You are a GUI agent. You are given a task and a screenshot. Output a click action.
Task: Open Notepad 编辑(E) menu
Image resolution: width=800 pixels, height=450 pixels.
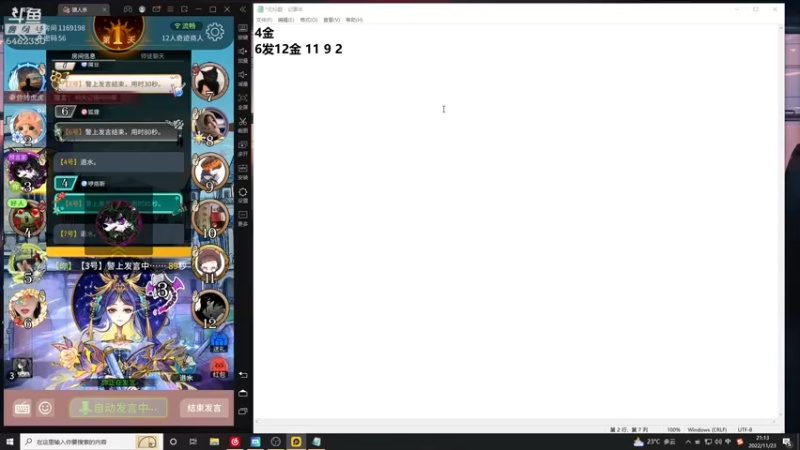pyautogui.click(x=286, y=20)
